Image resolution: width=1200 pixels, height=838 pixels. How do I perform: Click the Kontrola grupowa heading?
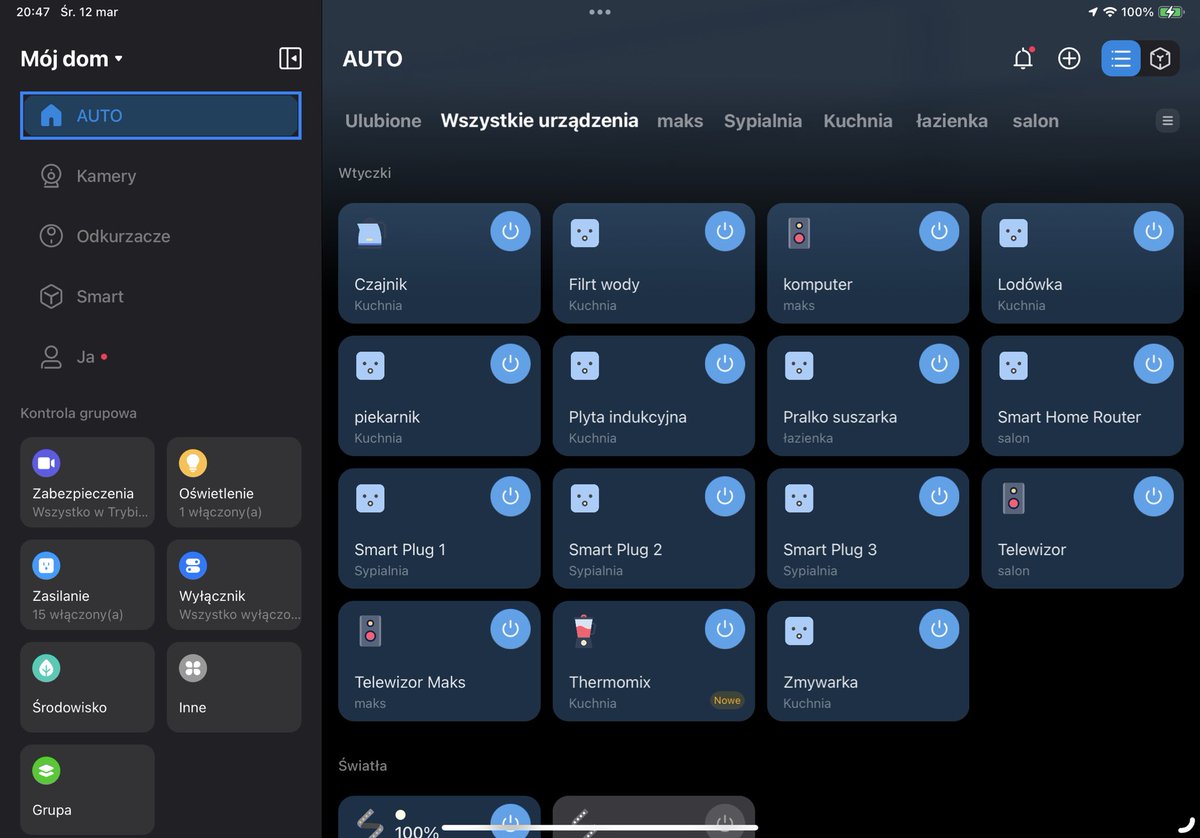(x=79, y=413)
